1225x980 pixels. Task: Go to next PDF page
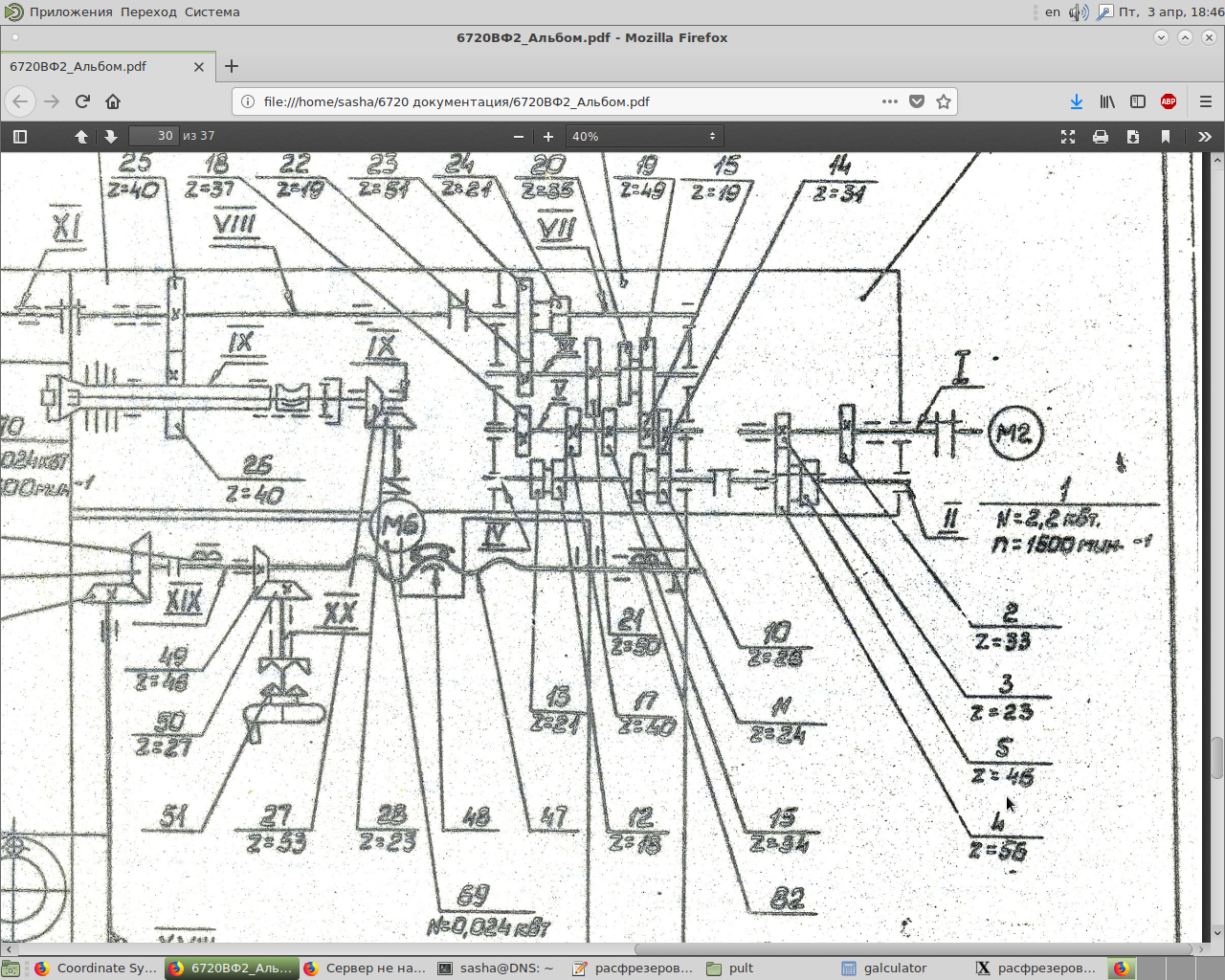110,137
